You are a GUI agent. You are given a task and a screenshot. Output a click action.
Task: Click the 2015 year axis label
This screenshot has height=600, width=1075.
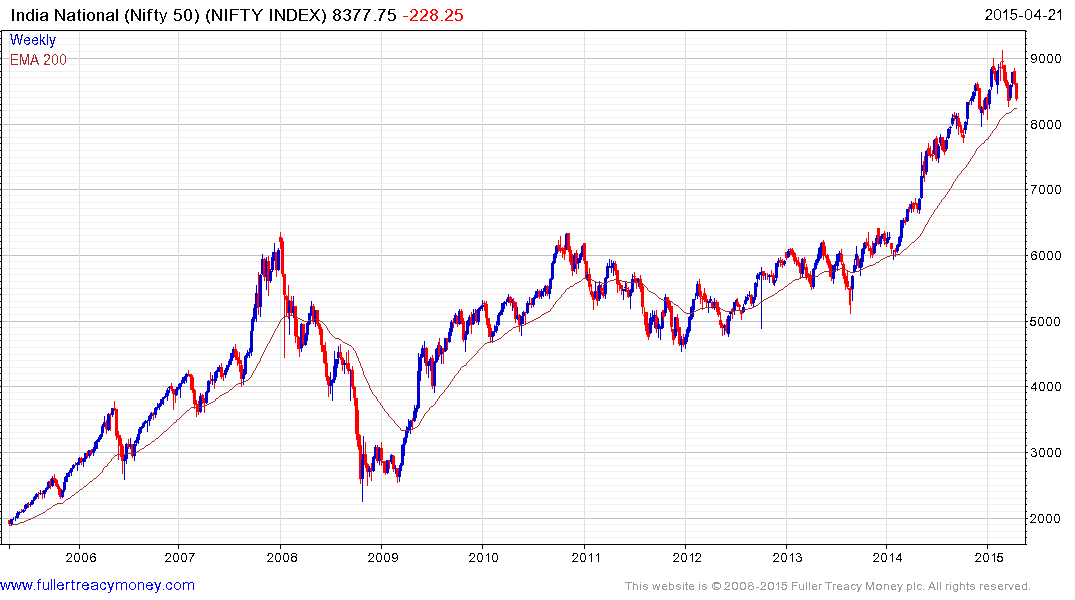989,557
